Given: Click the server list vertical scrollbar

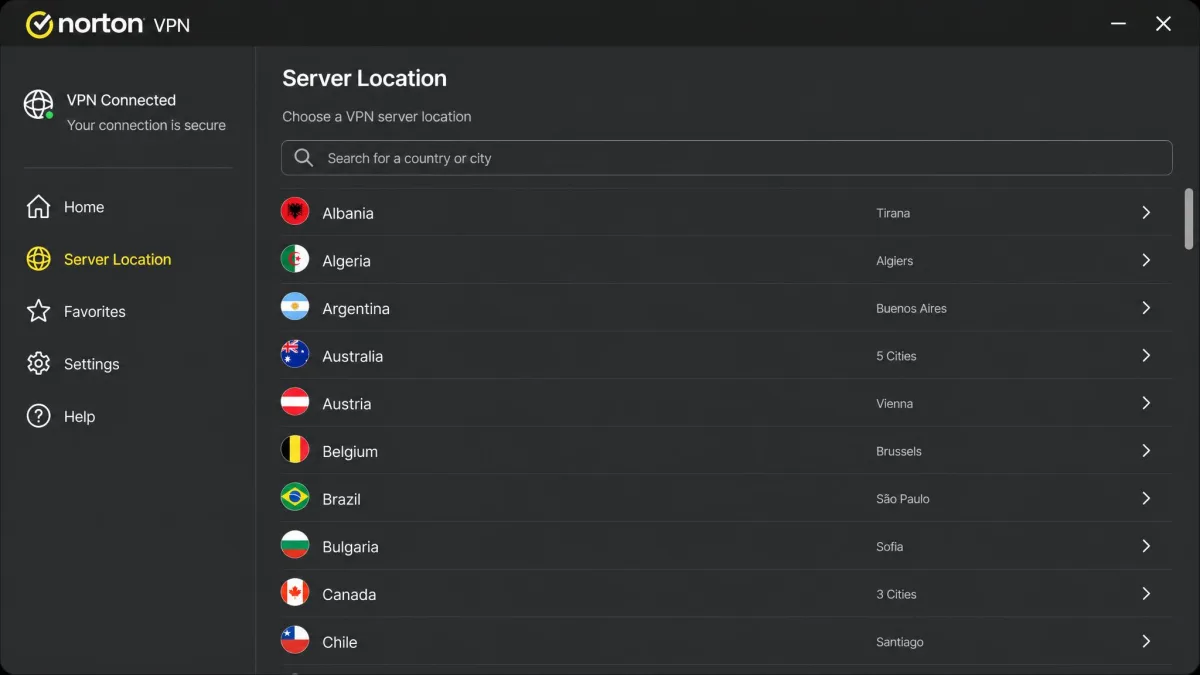Looking at the screenshot, I should coord(1189,218).
